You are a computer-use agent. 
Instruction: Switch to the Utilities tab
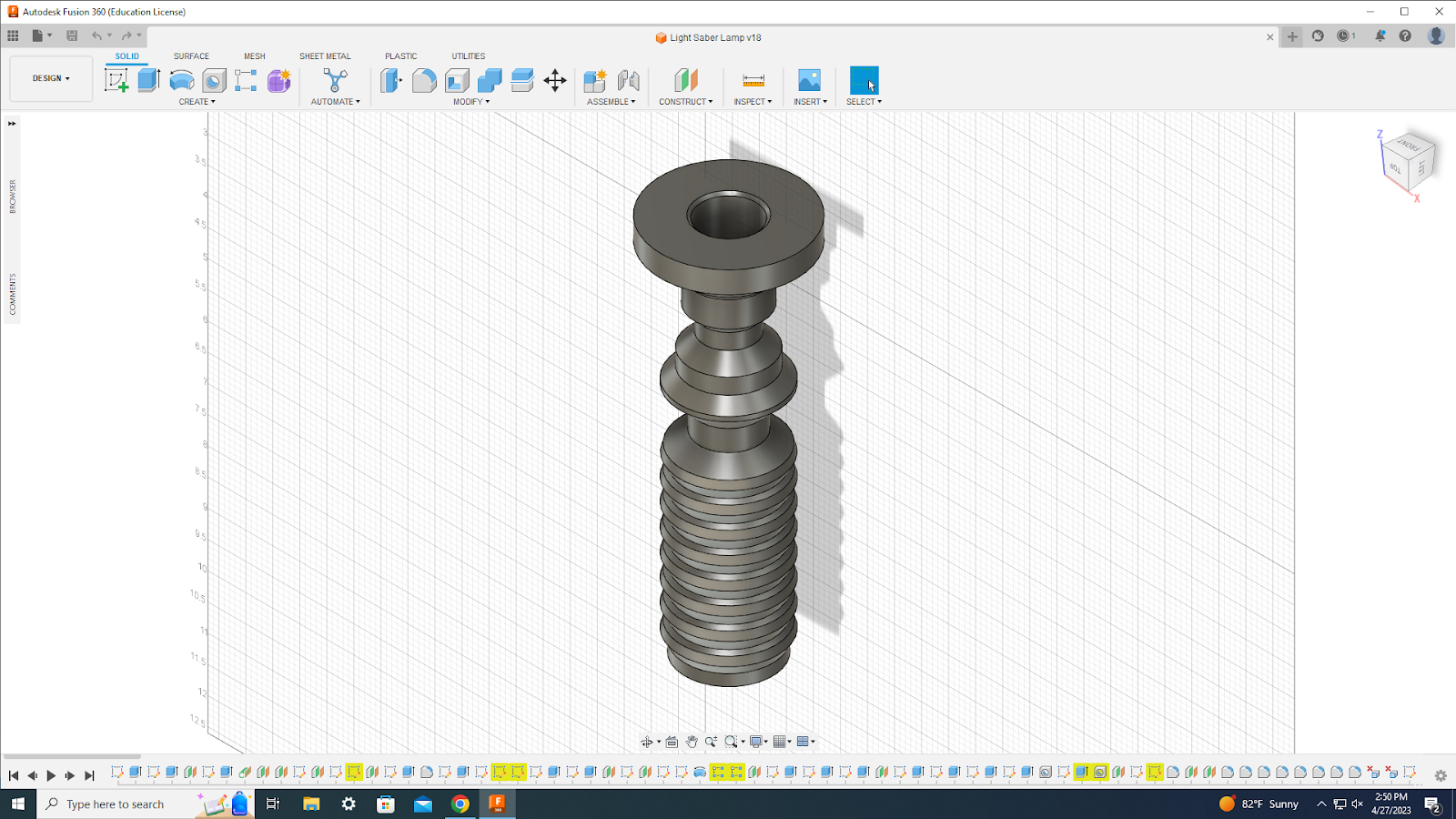point(469,56)
